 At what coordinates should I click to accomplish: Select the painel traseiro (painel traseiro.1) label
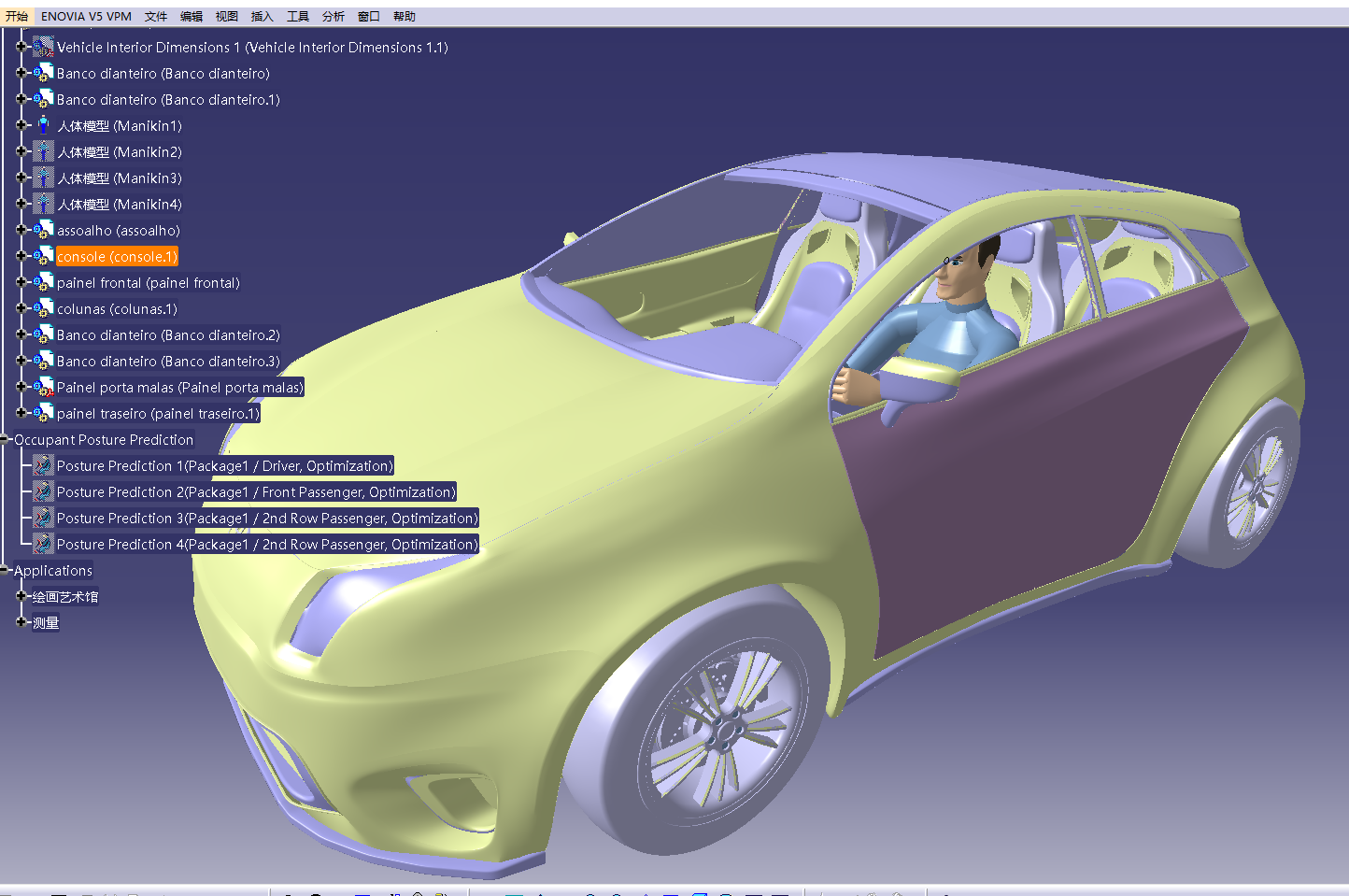click(x=158, y=413)
